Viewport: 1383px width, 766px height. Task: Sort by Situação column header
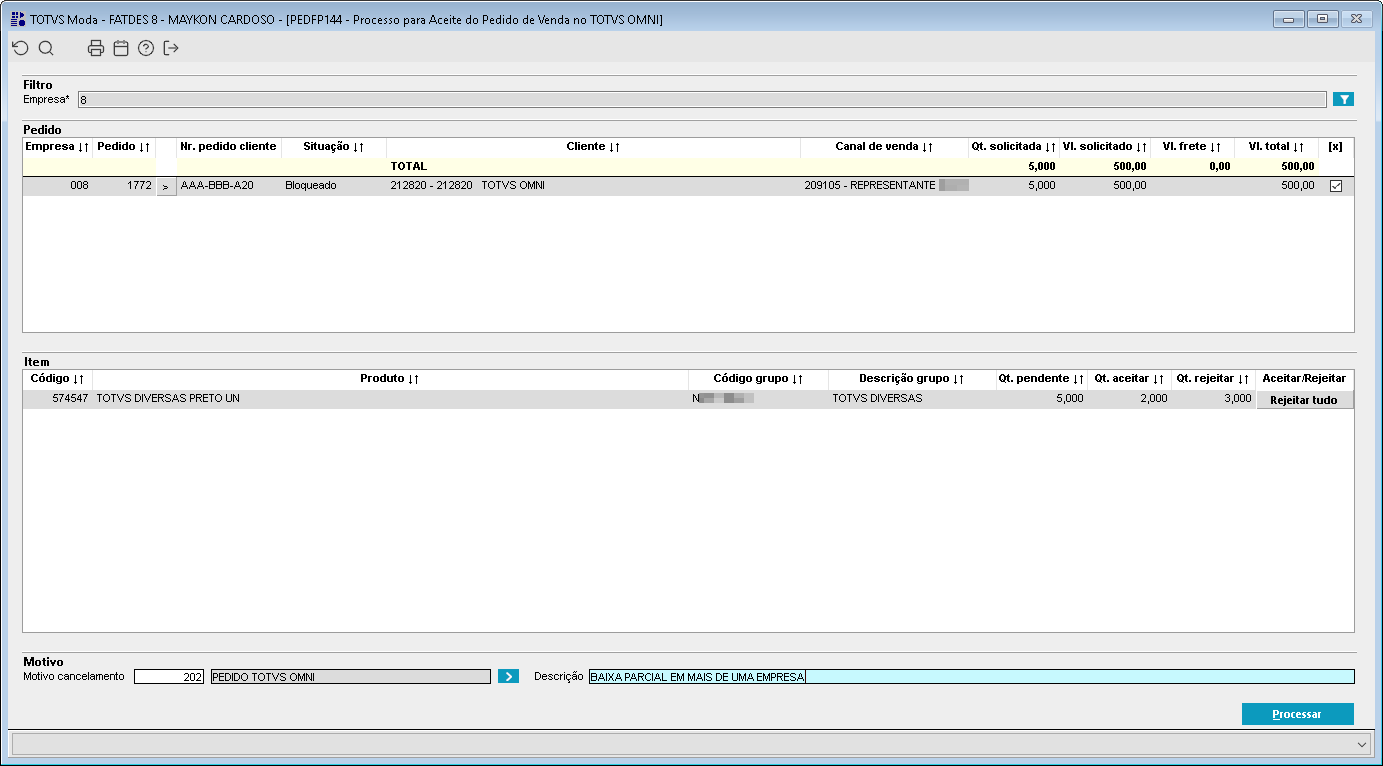click(x=334, y=147)
